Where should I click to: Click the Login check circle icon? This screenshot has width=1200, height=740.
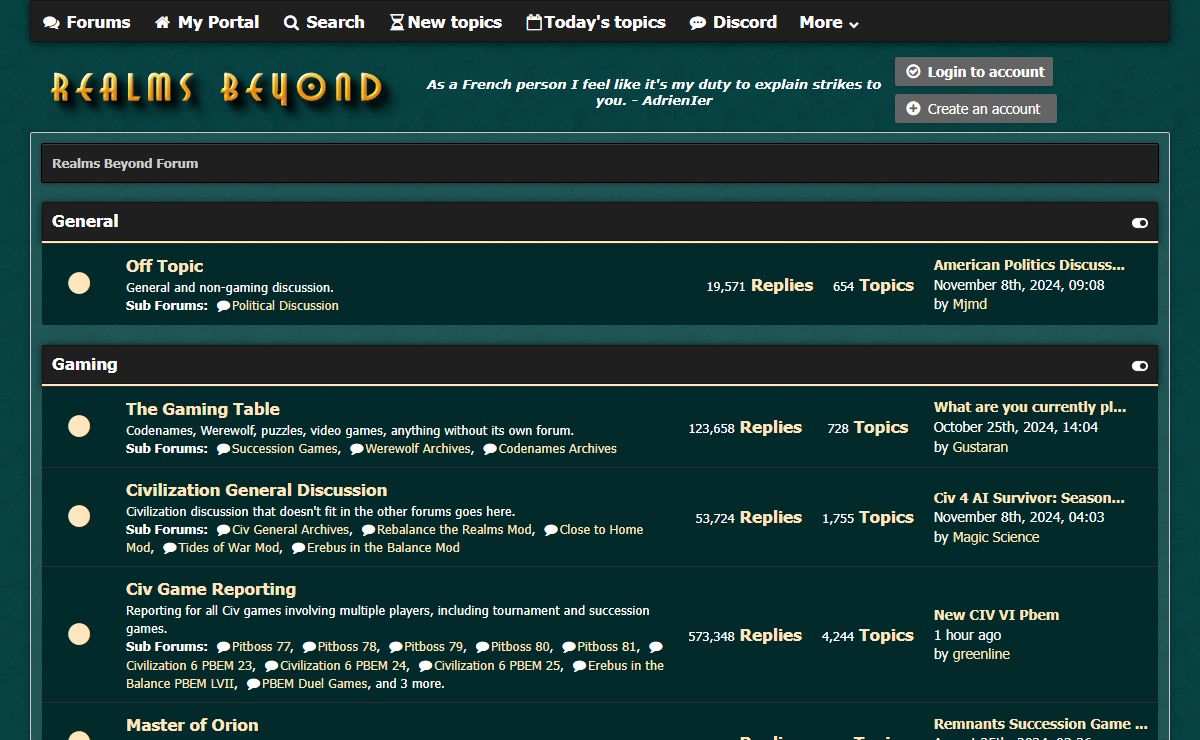[913, 72]
